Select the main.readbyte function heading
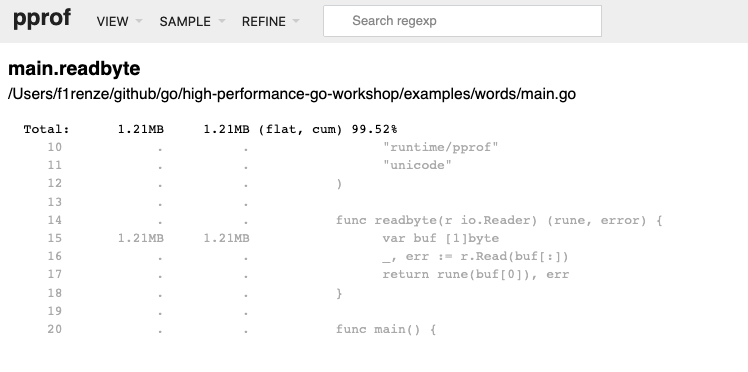 click(x=74, y=69)
